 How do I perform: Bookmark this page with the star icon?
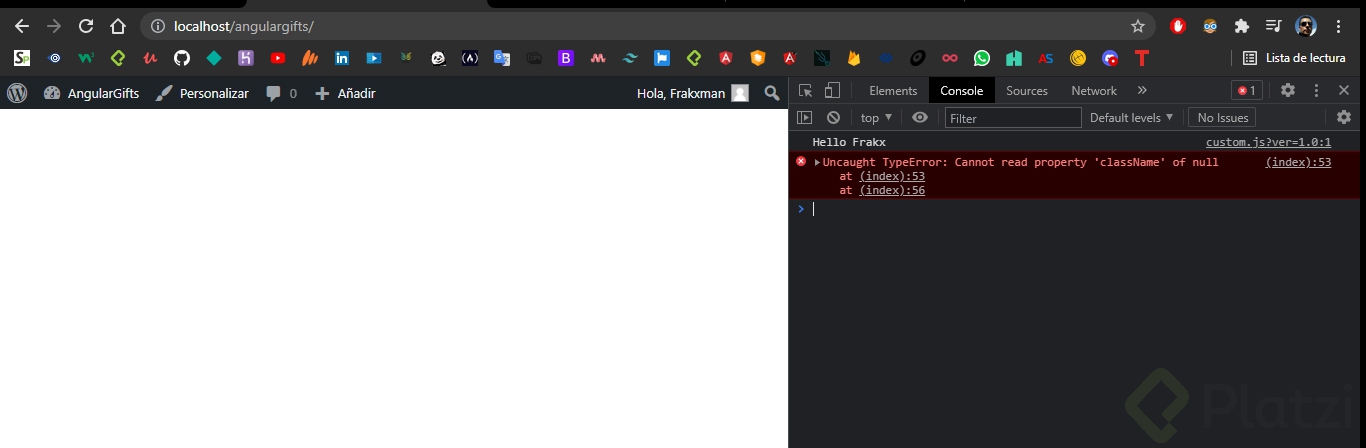pos(1138,26)
